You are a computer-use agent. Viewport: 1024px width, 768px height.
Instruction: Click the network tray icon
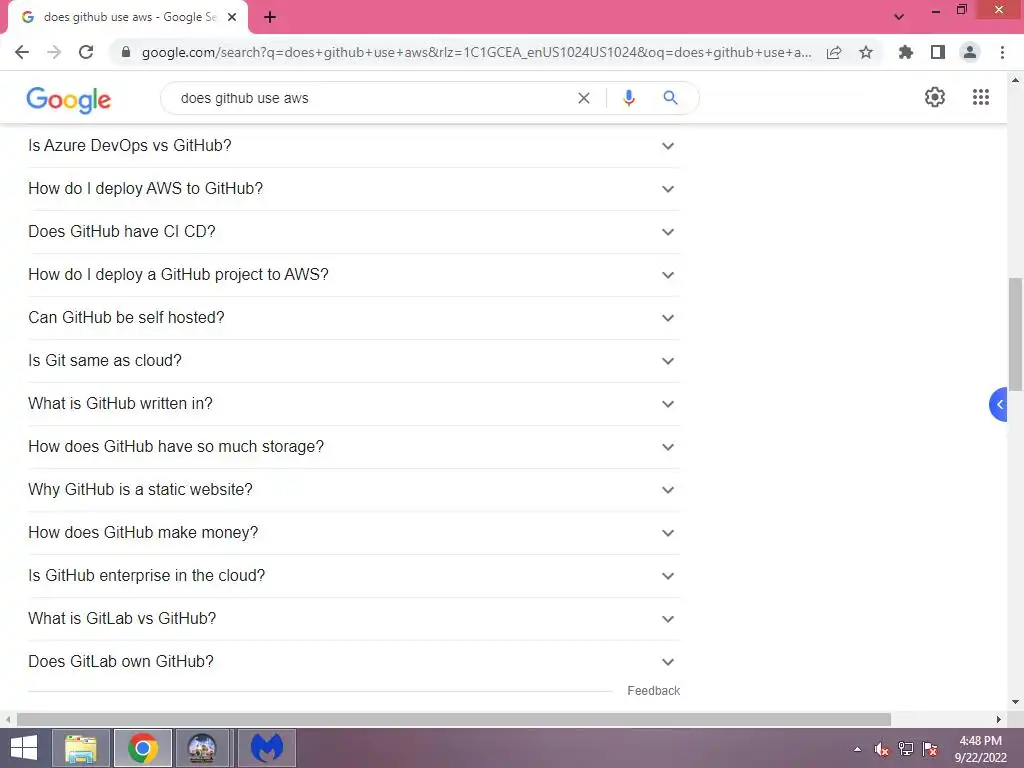(x=906, y=749)
